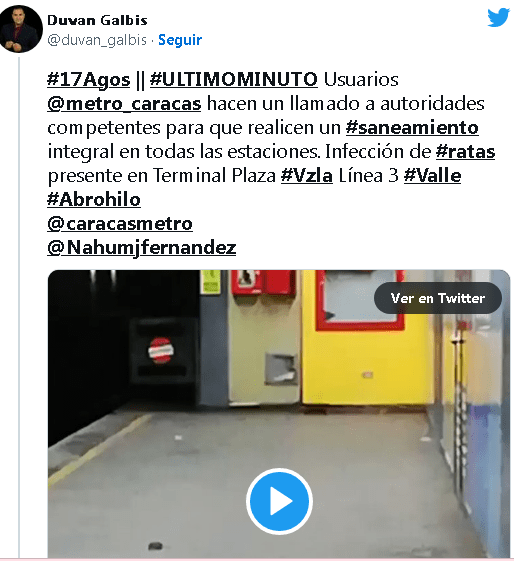
Task: Open the #17Agos hashtag
Action: pyautogui.click(x=88, y=79)
